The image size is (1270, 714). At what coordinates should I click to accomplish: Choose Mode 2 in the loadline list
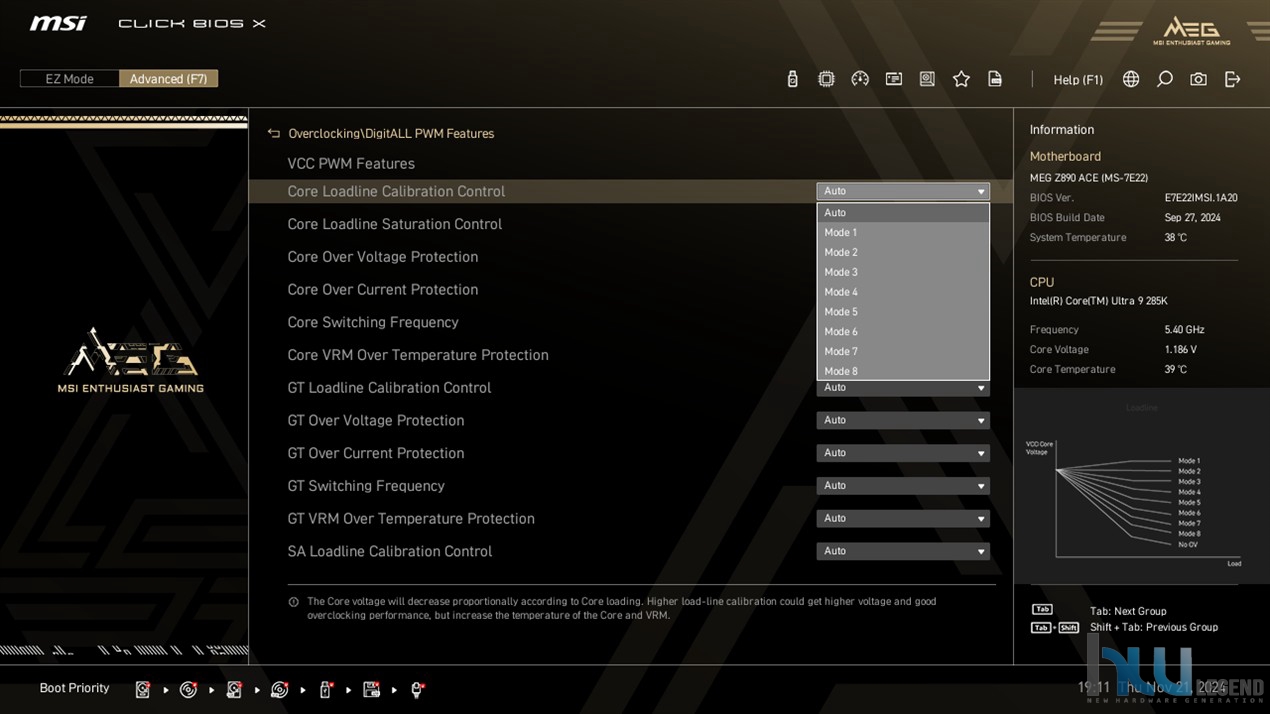click(903, 253)
